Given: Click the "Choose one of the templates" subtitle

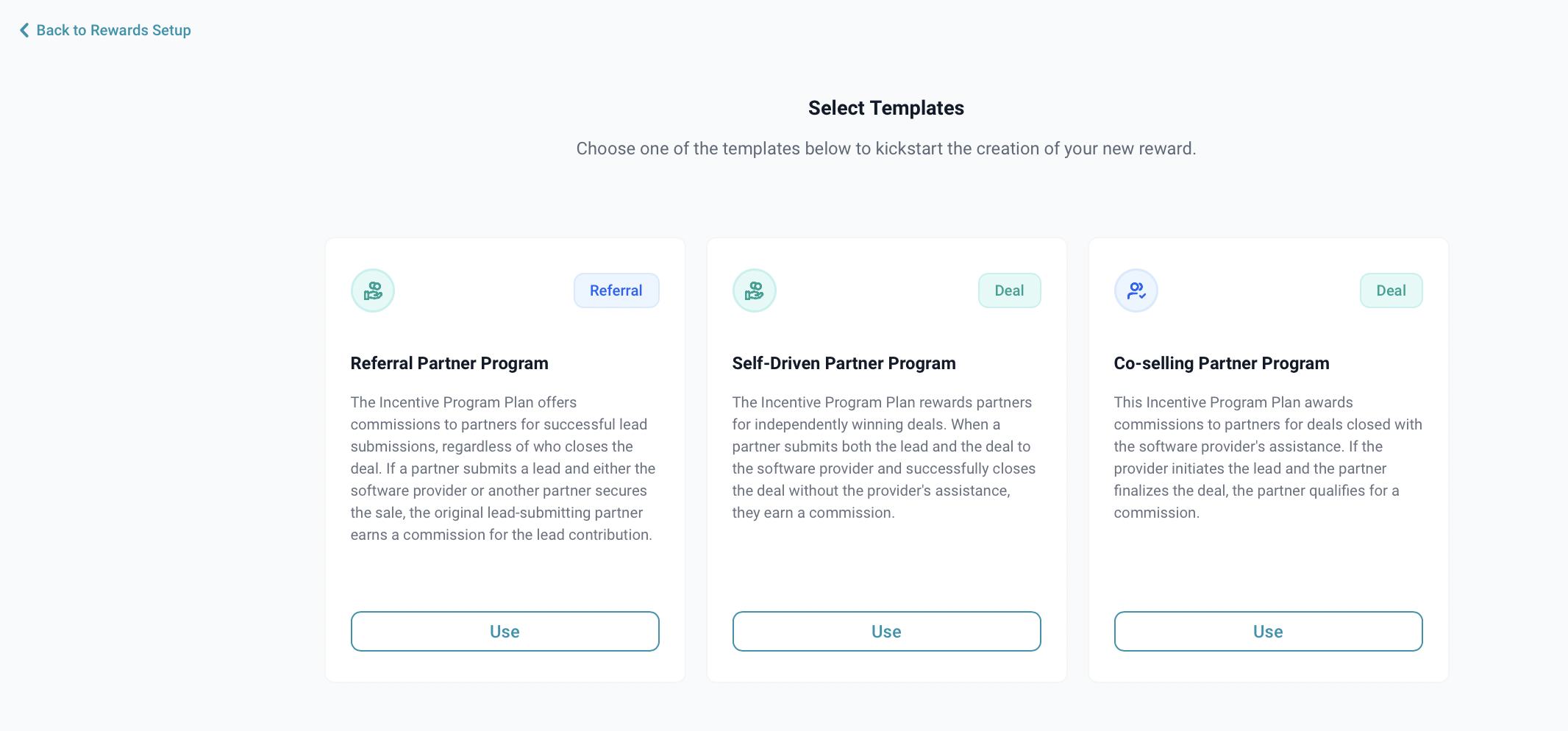Looking at the screenshot, I should point(886,149).
